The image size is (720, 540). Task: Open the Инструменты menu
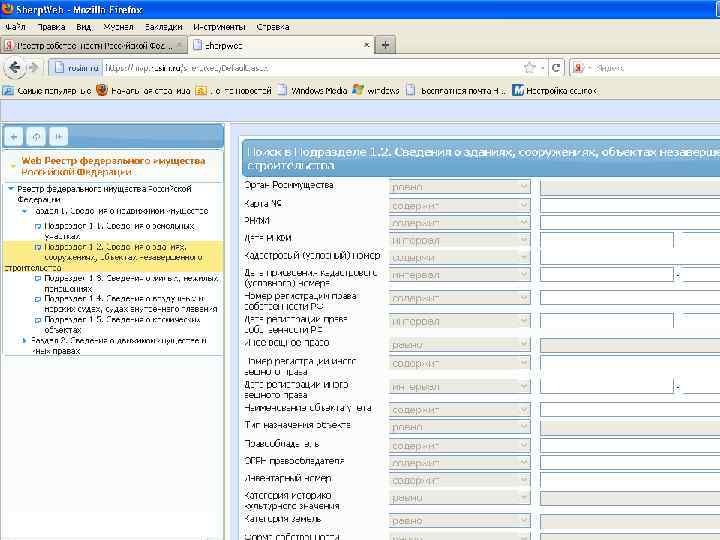[x=219, y=27]
